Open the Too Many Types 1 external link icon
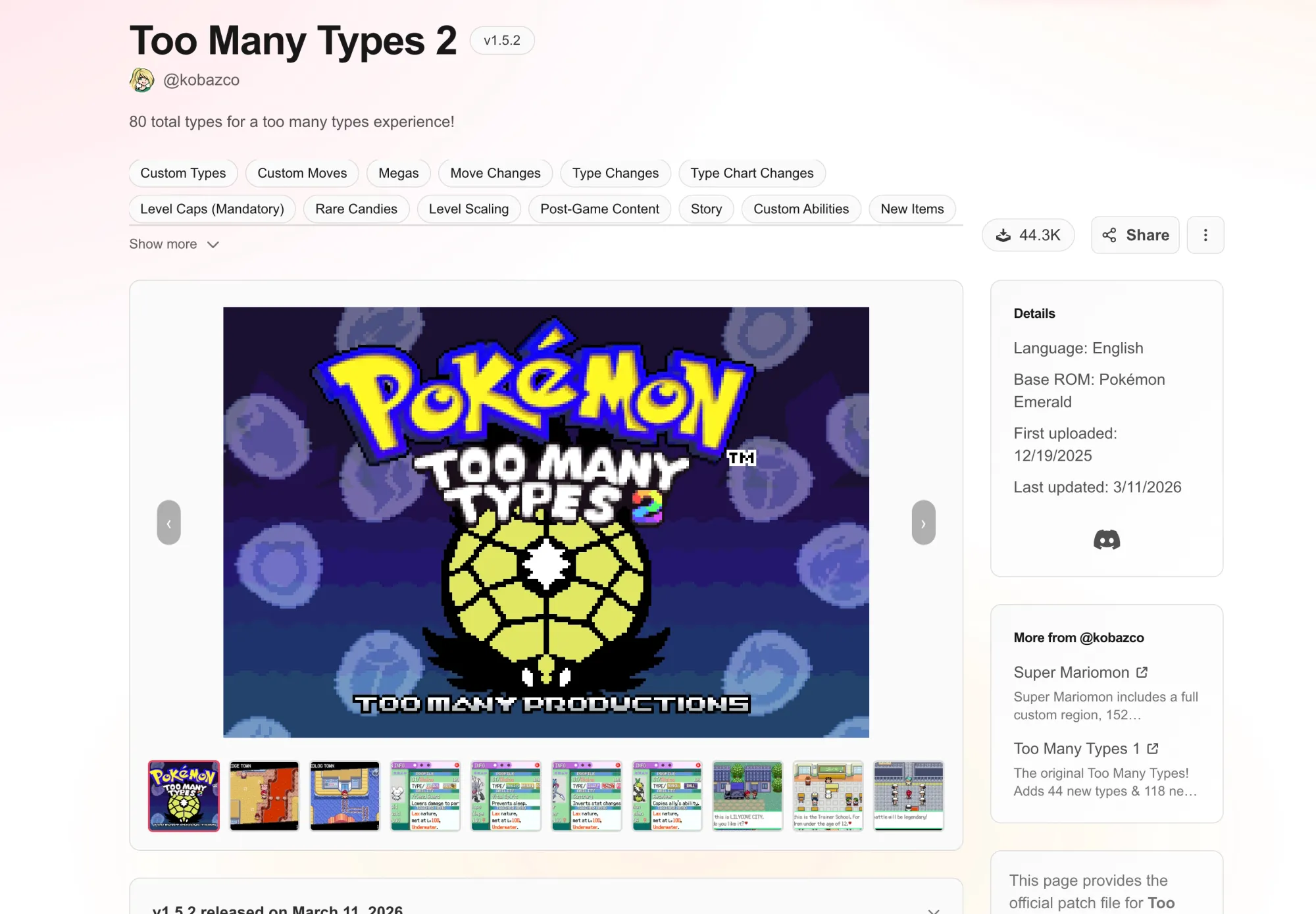This screenshot has height=914, width=1316. pyautogui.click(x=1152, y=748)
